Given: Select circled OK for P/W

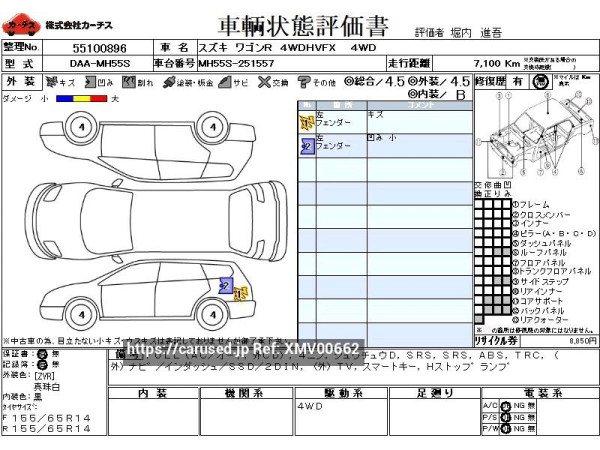Looking at the screenshot, I should 506,429.
